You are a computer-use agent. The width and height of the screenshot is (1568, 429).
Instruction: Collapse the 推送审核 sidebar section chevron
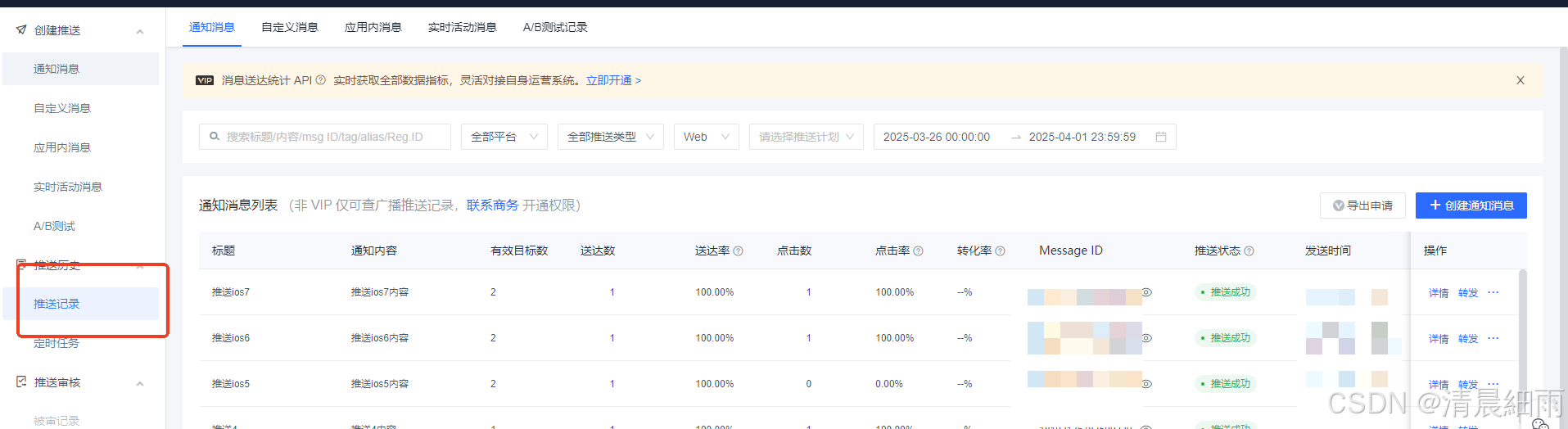pos(140,383)
